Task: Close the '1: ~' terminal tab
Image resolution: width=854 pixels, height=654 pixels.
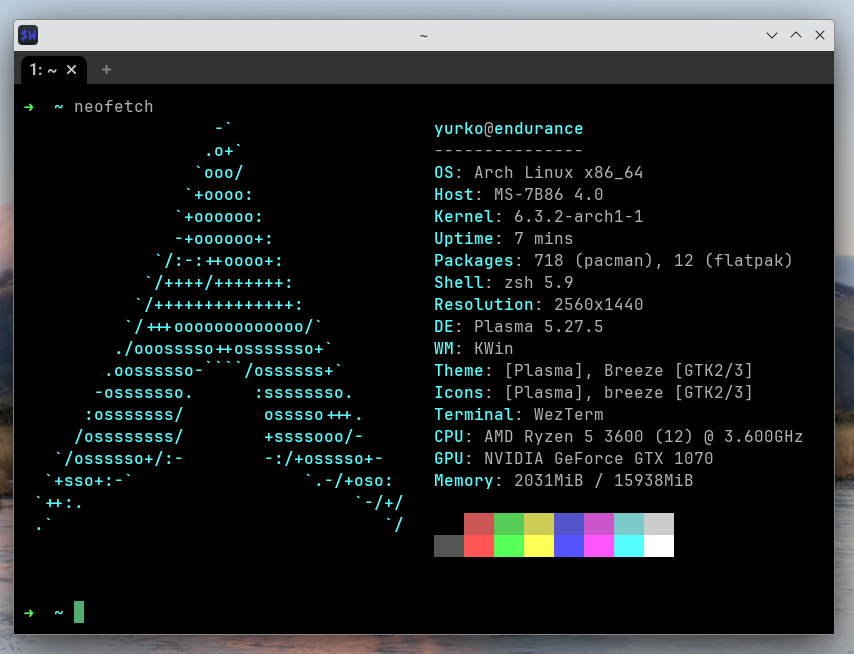Action: [71, 70]
